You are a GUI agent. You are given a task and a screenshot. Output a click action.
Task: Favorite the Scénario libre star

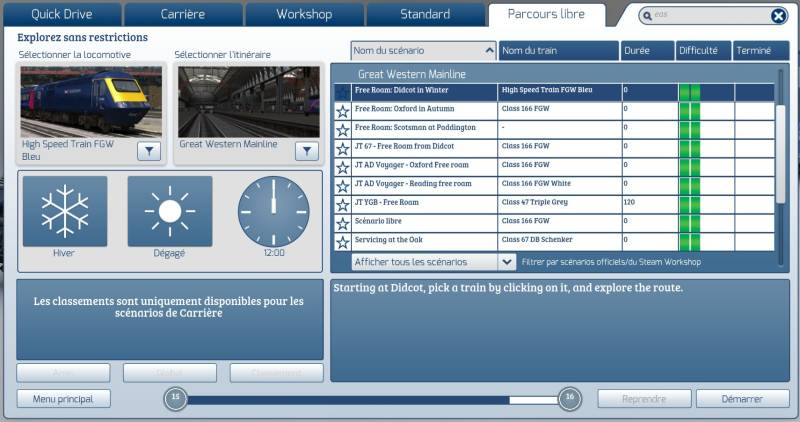[x=343, y=224]
